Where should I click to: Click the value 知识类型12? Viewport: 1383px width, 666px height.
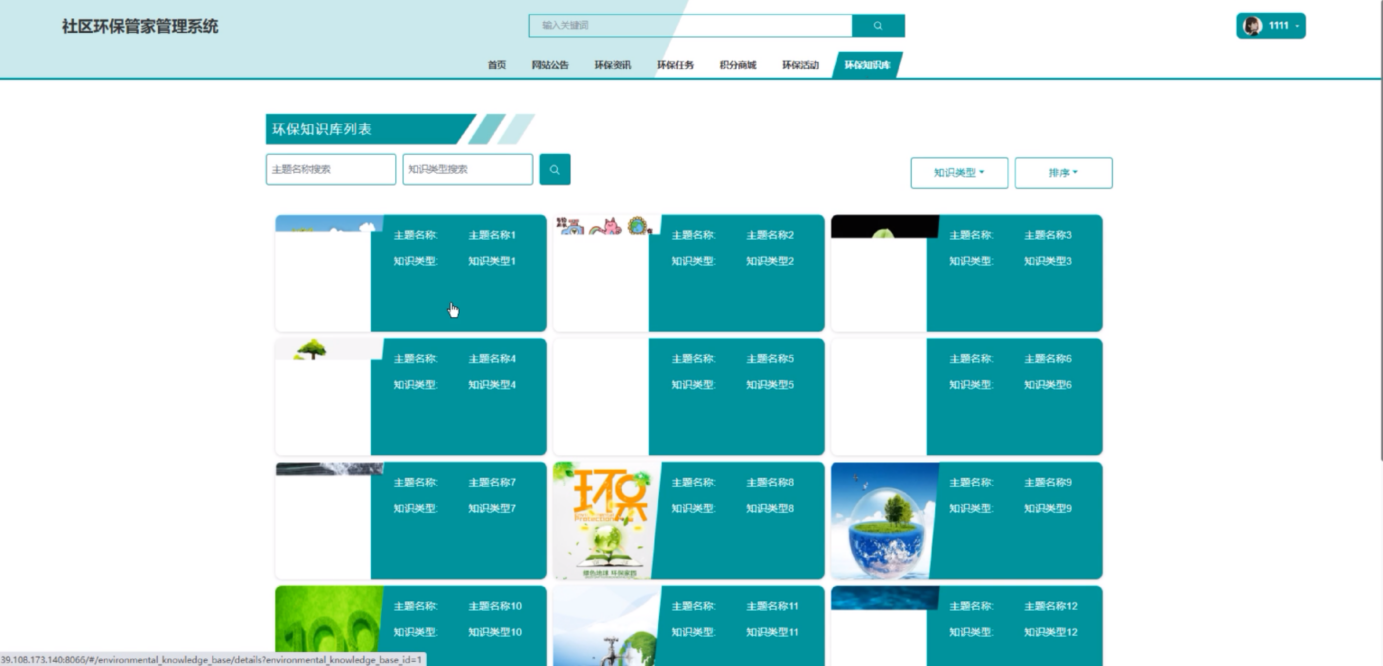(1051, 633)
